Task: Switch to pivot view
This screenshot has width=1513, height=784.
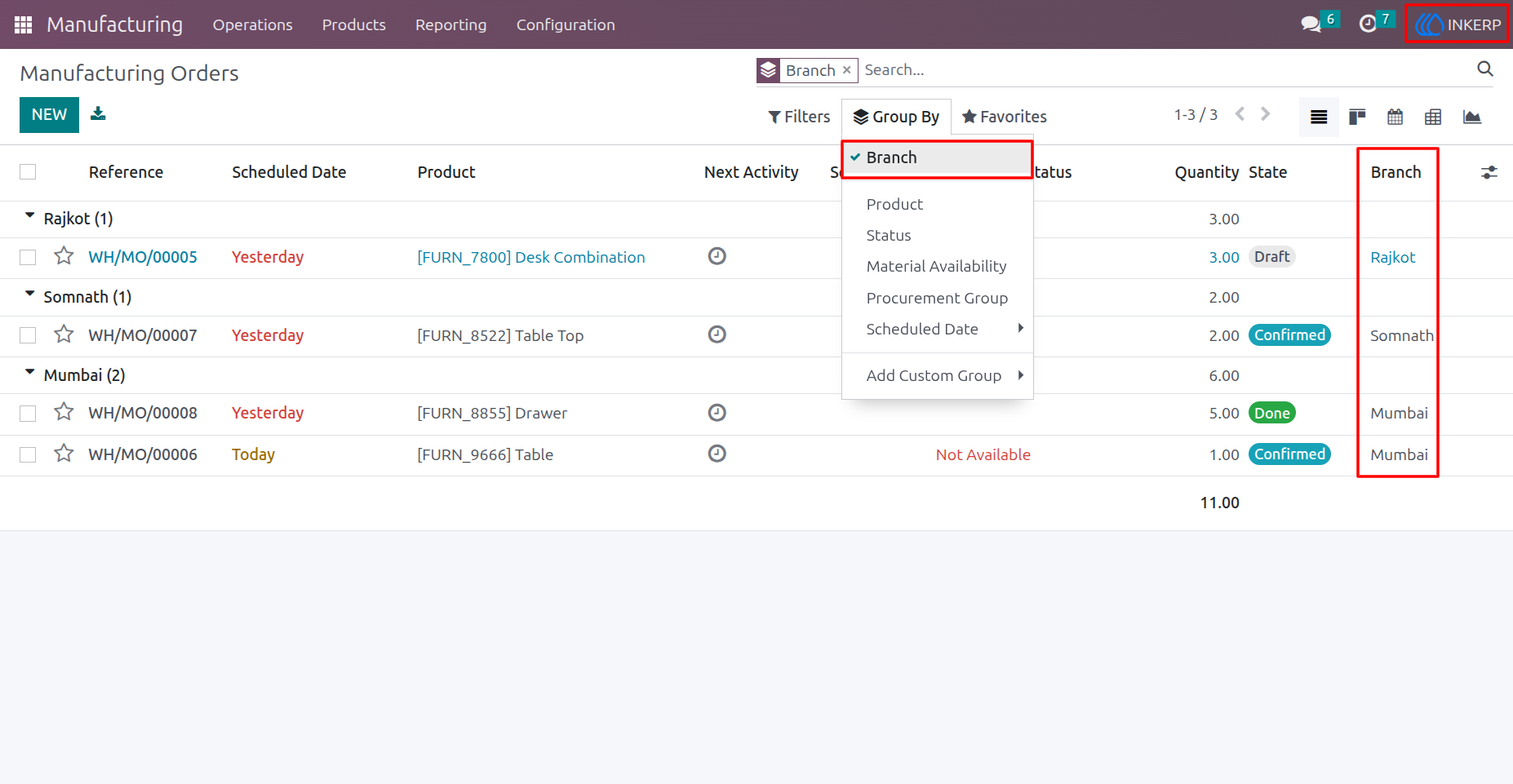Action: [x=1433, y=117]
